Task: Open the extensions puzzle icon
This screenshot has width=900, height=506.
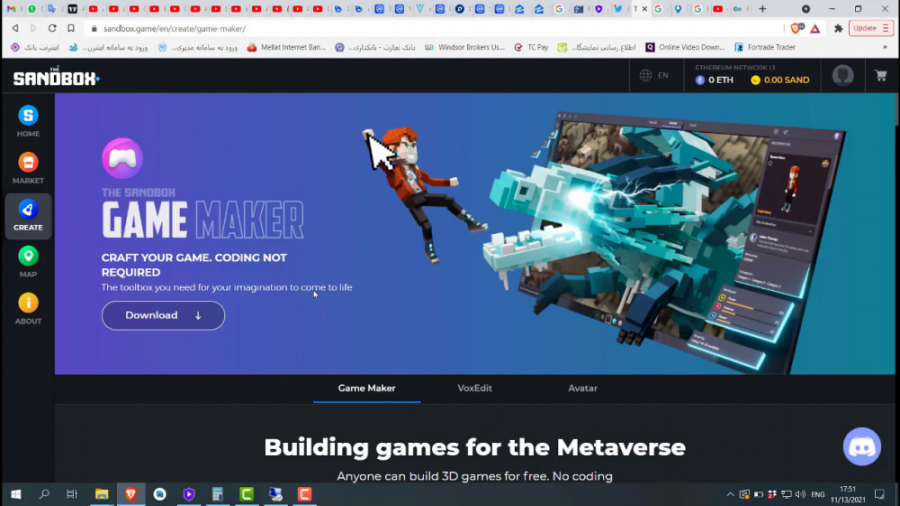Action: pyautogui.click(x=838, y=28)
